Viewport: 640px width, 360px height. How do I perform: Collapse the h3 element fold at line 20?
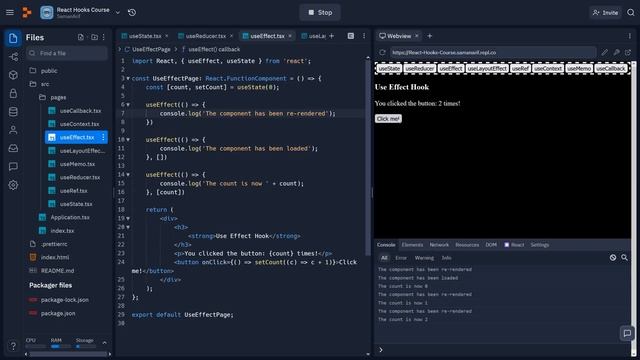pyautogui.click(x=128, y=227)
